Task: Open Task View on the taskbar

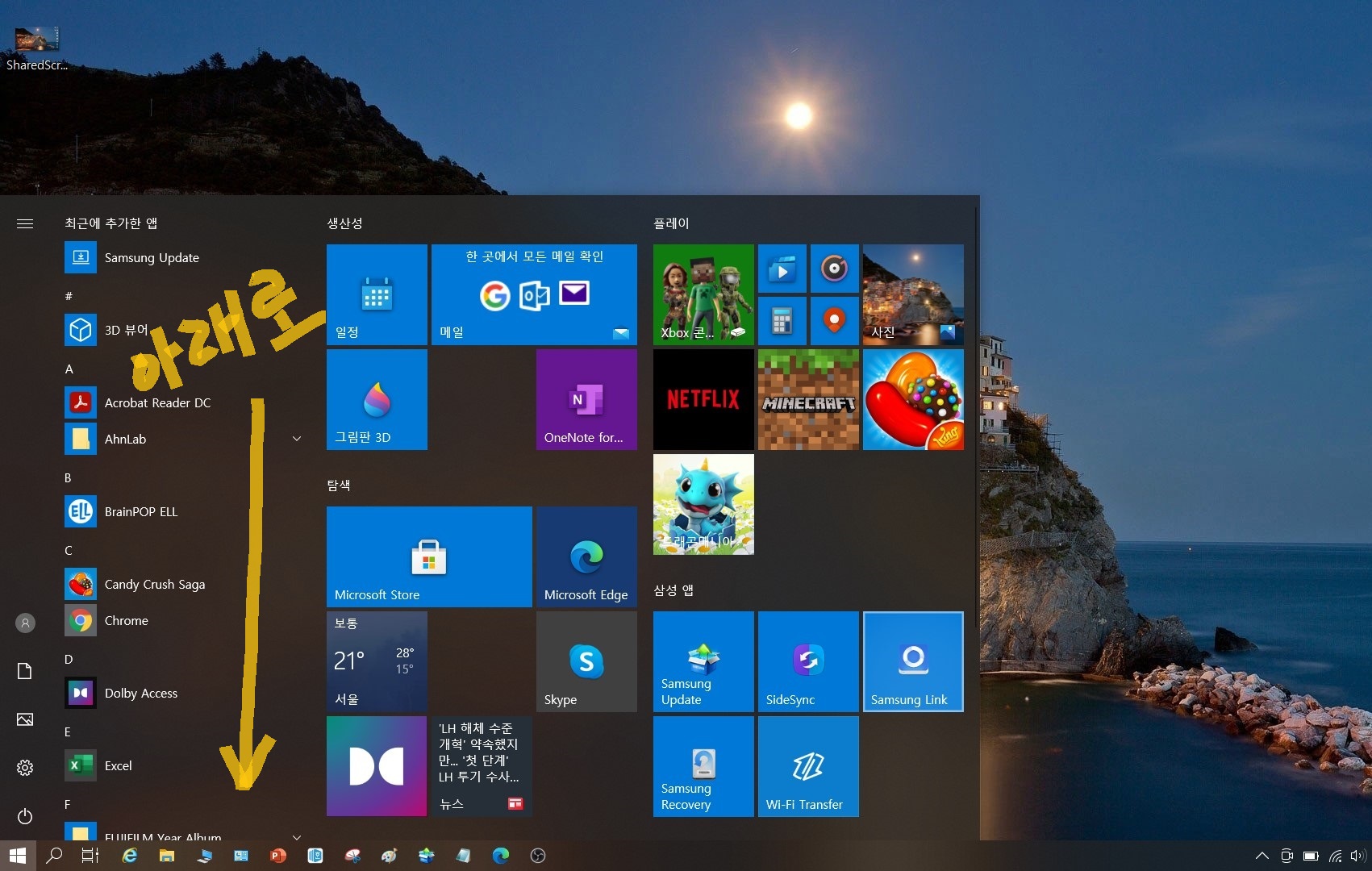Action: click(x=90, y=856)
